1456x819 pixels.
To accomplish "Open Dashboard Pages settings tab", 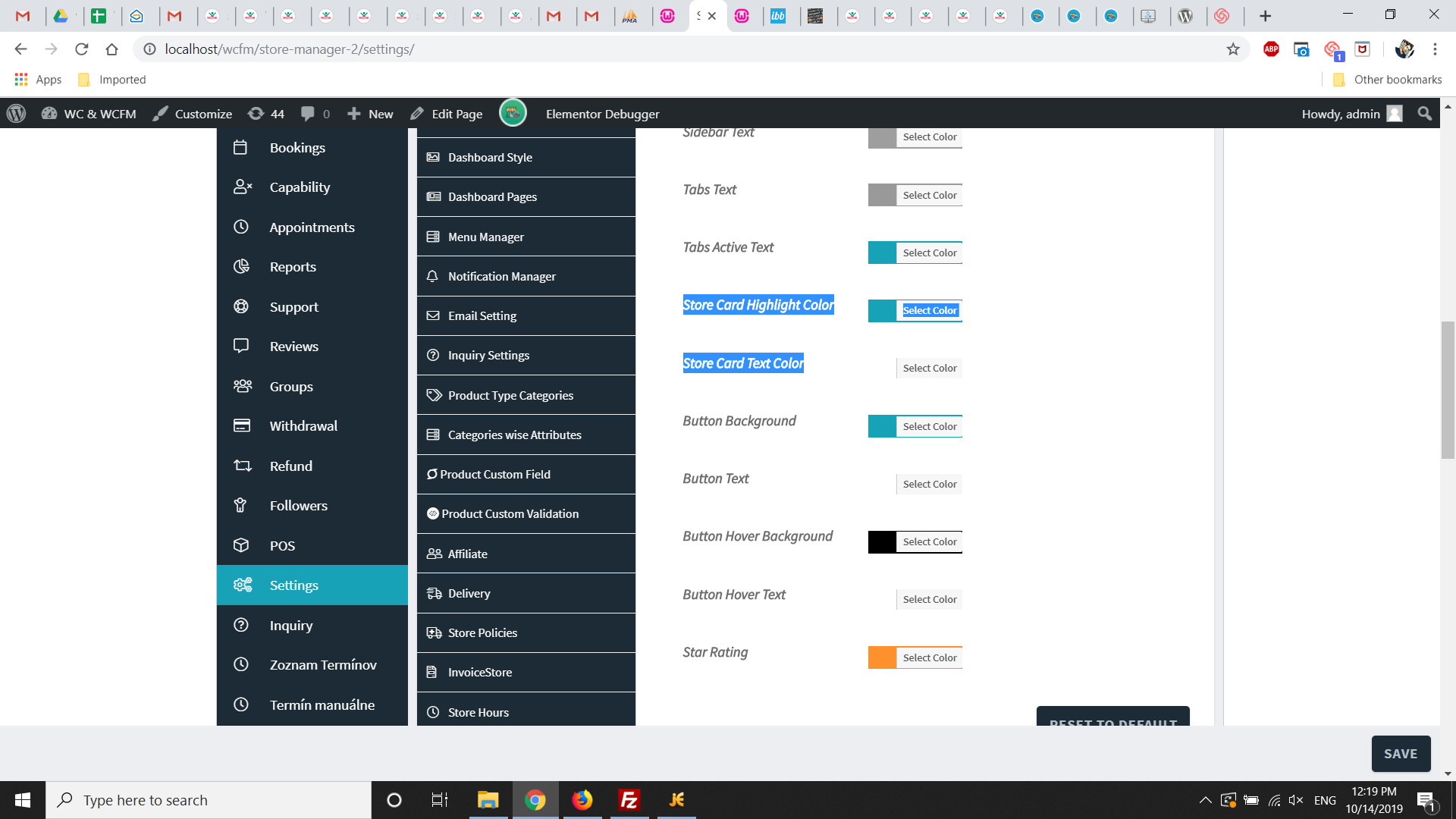I will pyautogui.click(x=526, y=196).
